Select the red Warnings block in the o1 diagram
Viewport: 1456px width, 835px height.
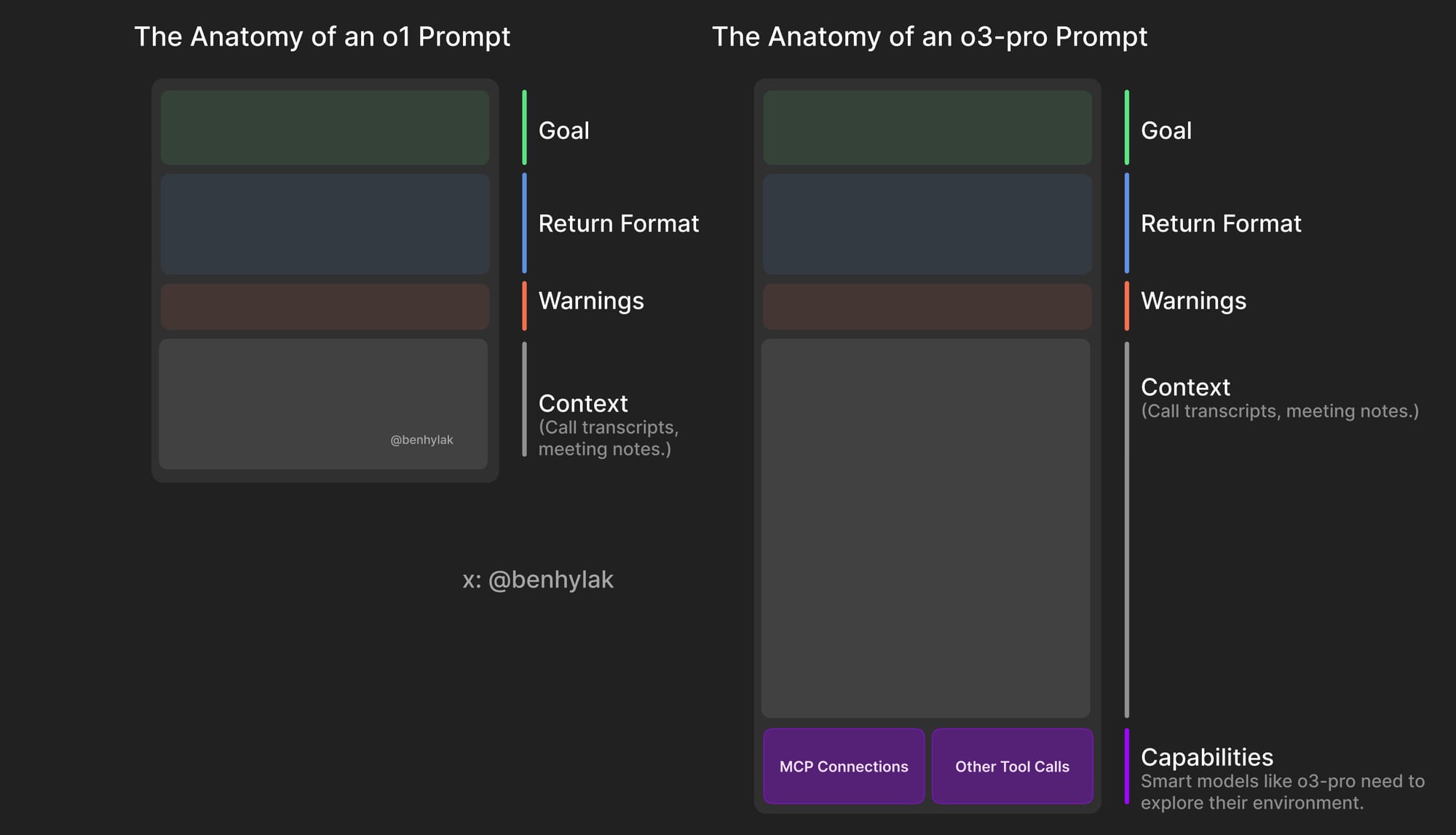tap(325, 306)
